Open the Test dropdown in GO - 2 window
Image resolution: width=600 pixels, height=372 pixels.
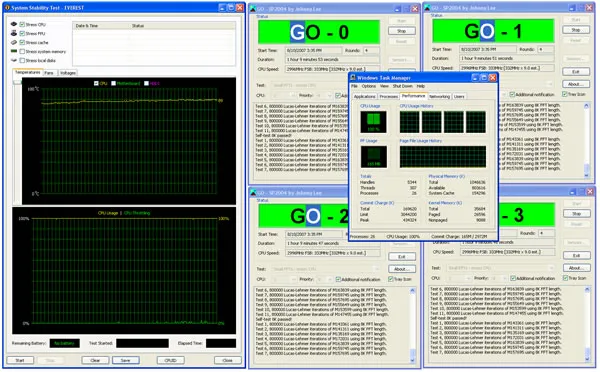pos(325,269)
